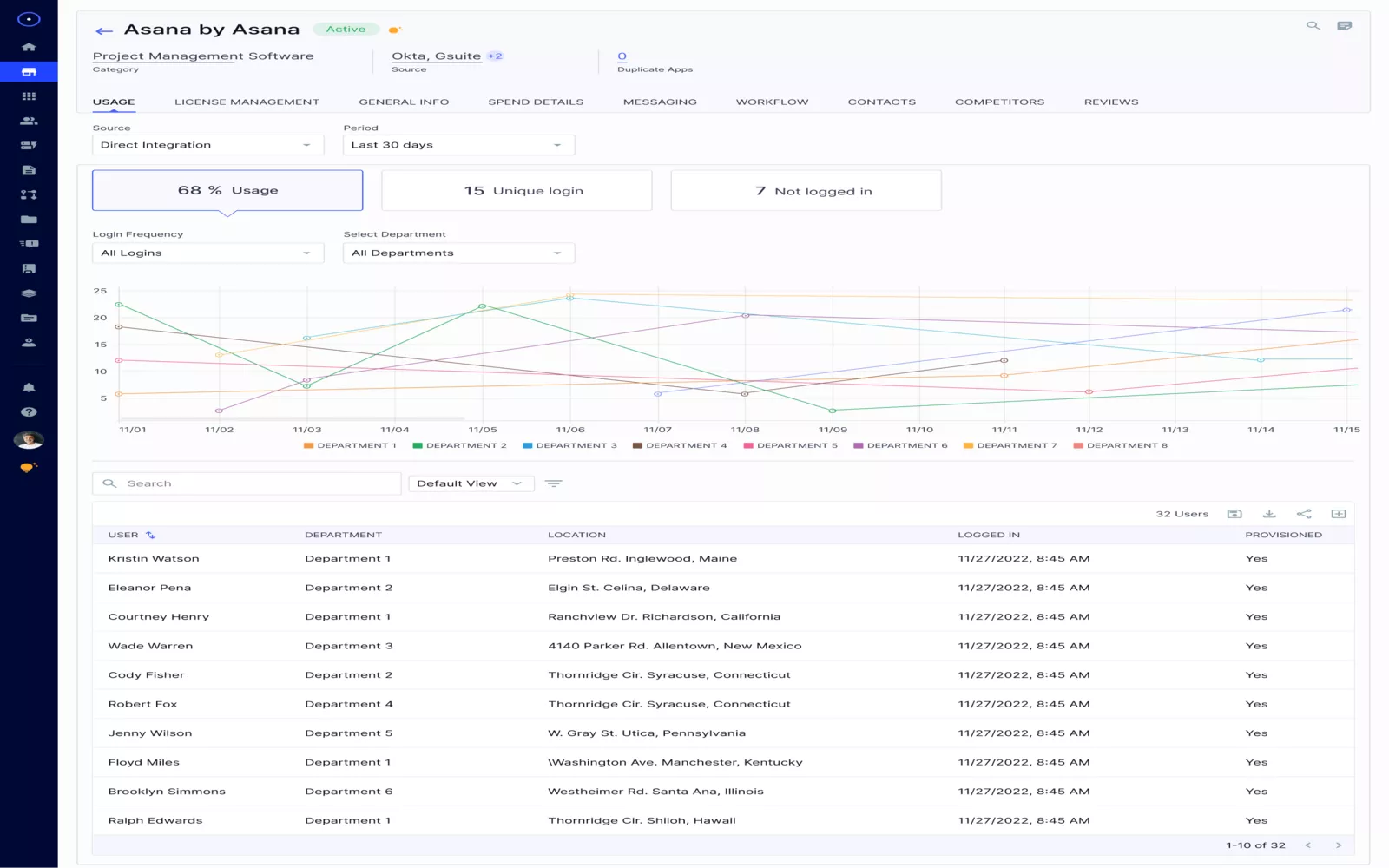The height and width of the screenshot is (868, 1389).
Task: Open the Source Direct Integration dropdown
Action: tap(207, 145)
